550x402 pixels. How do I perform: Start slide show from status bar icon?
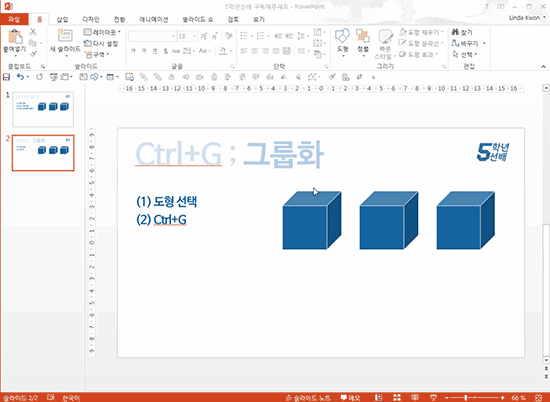(x=433, y=397)
